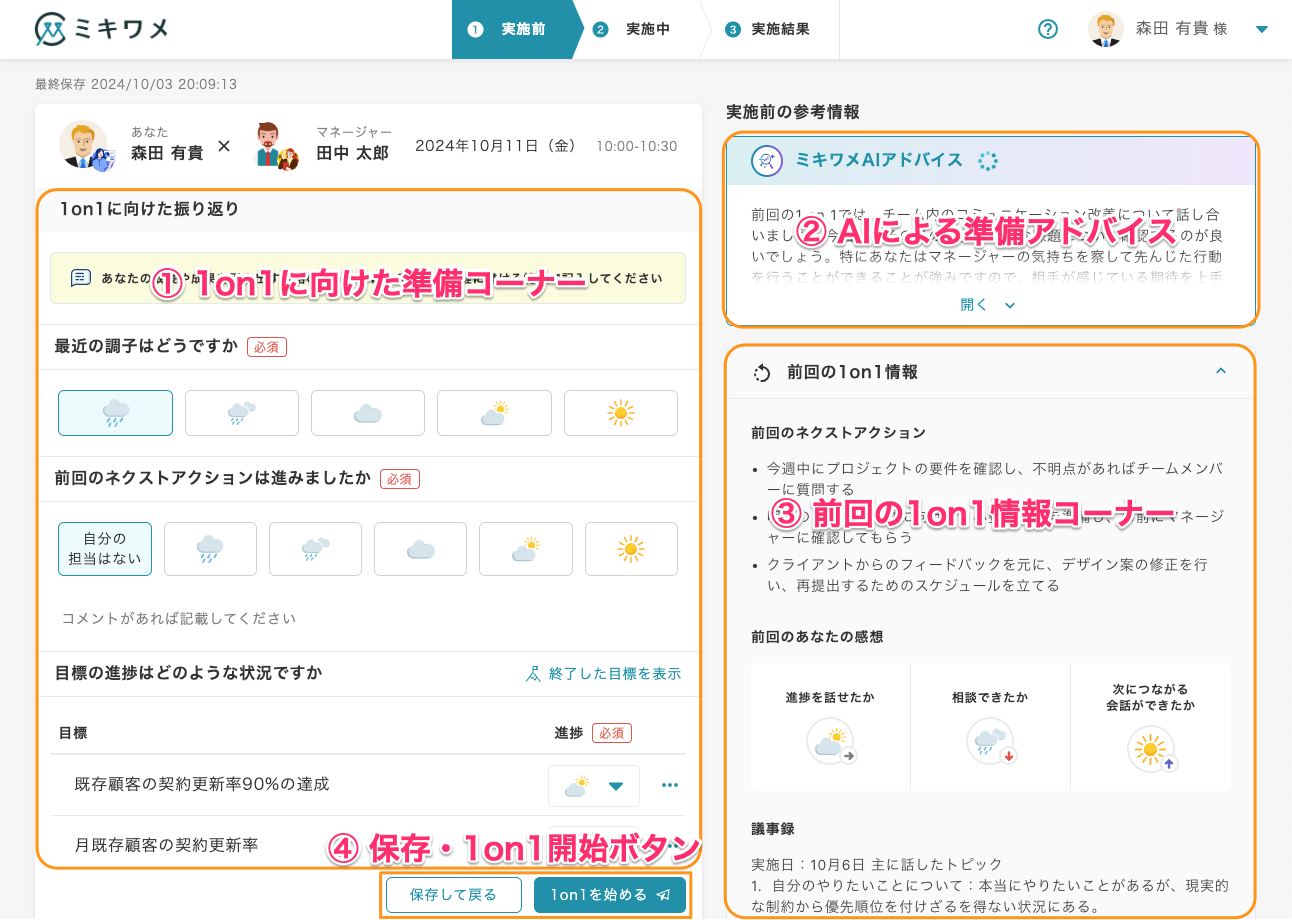1292x920 pixels.
Task: Click the manager 田中 太郎 avatar
Action: coord(274,146)
